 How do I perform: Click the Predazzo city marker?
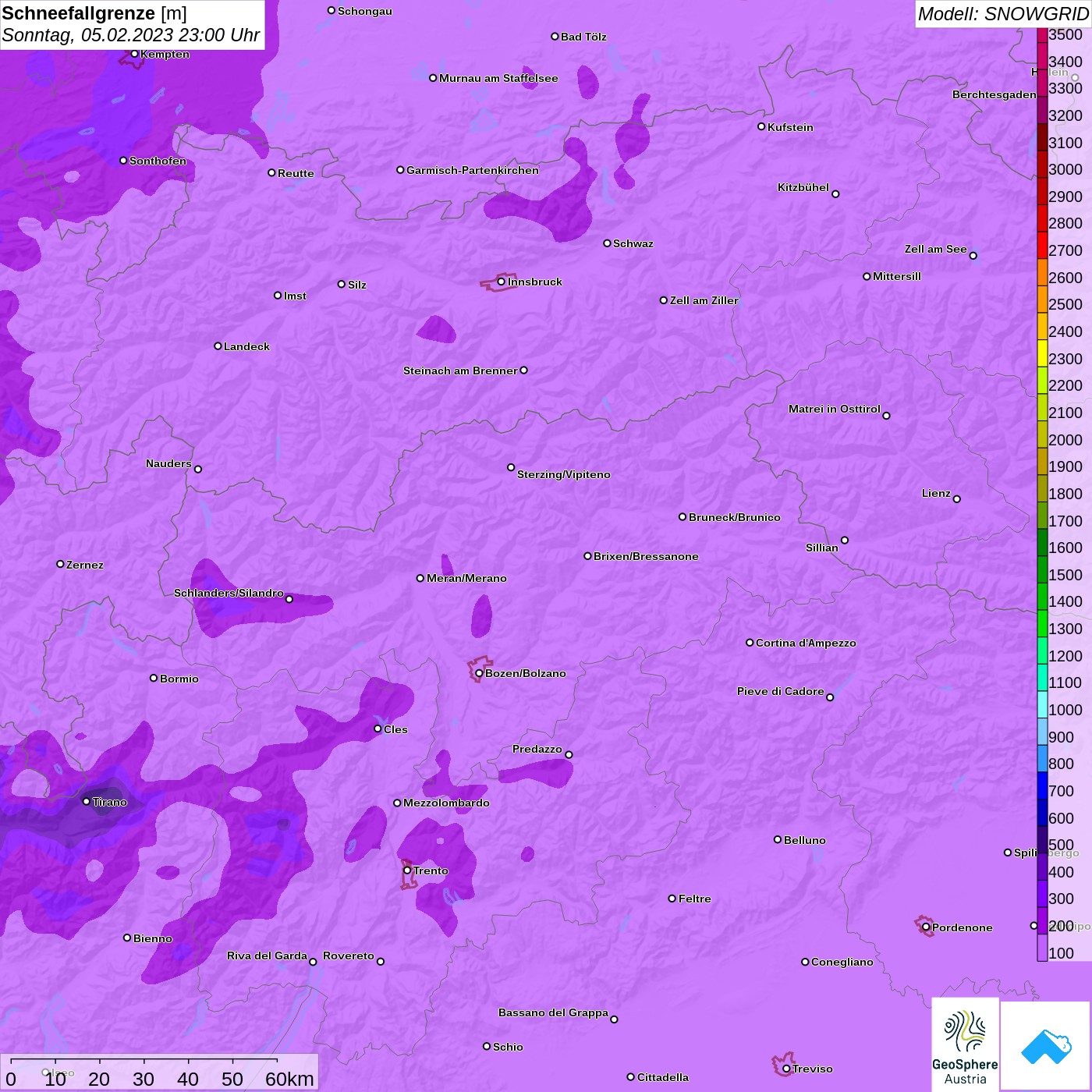pyautogui.click(x=569, y=754)
